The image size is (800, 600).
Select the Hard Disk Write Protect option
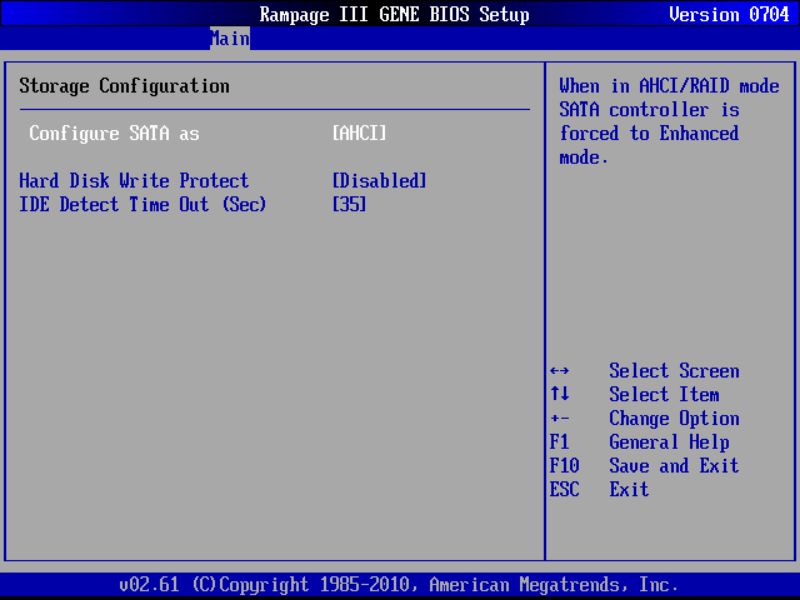click(134, 181)
